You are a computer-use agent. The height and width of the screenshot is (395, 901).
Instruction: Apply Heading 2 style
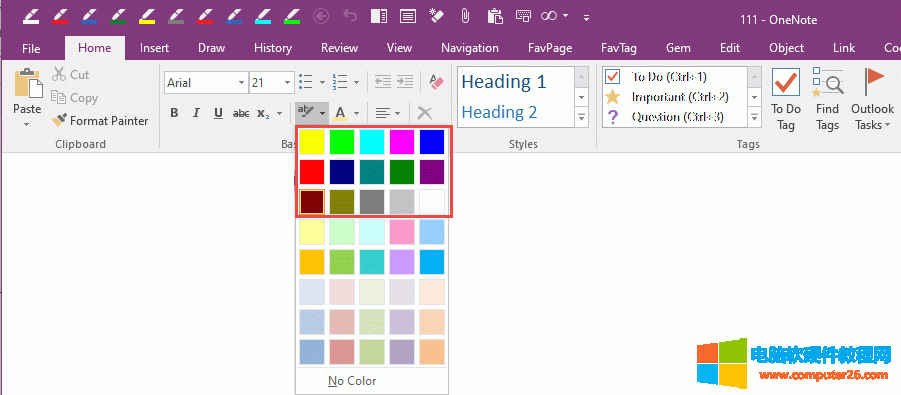click(499, 112)
